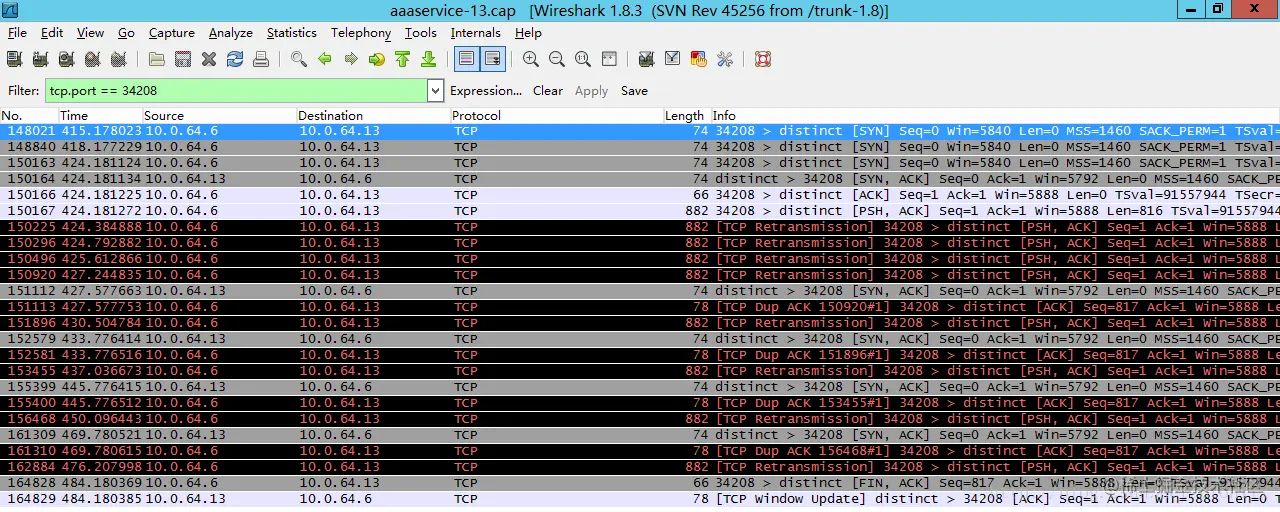The width and height of the screenshot is (1280, 512).
Task: Open the Analyze menu
Action: click(x=231, y=33)
